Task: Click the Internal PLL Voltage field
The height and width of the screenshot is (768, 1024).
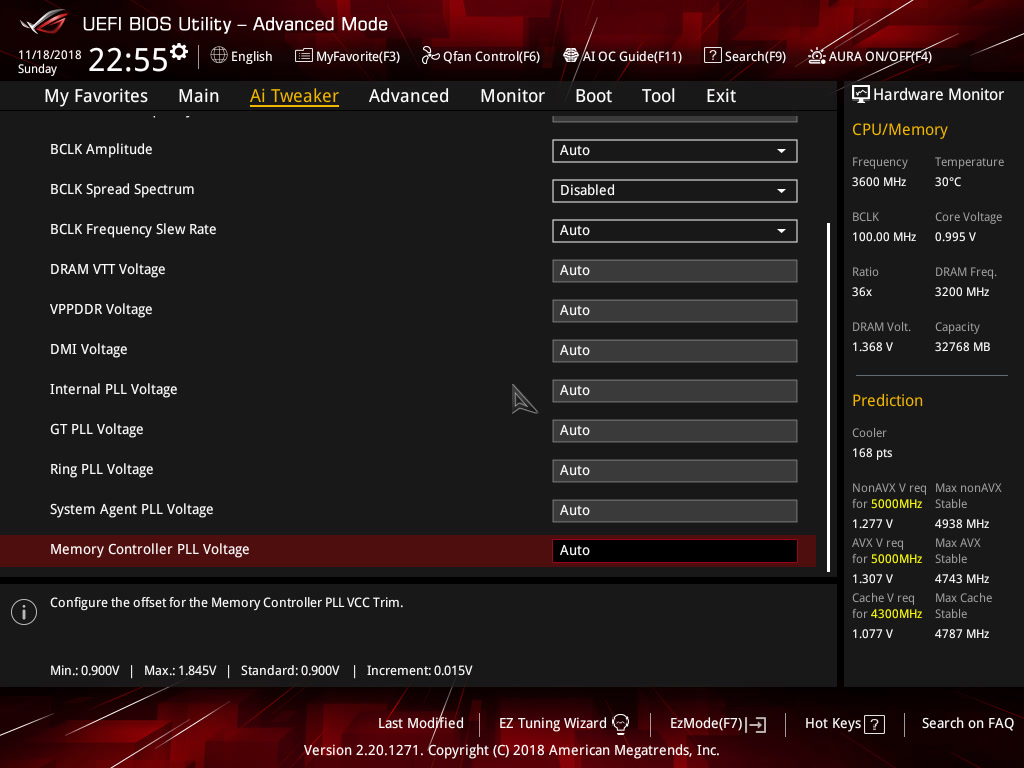Action: point(675,391)
